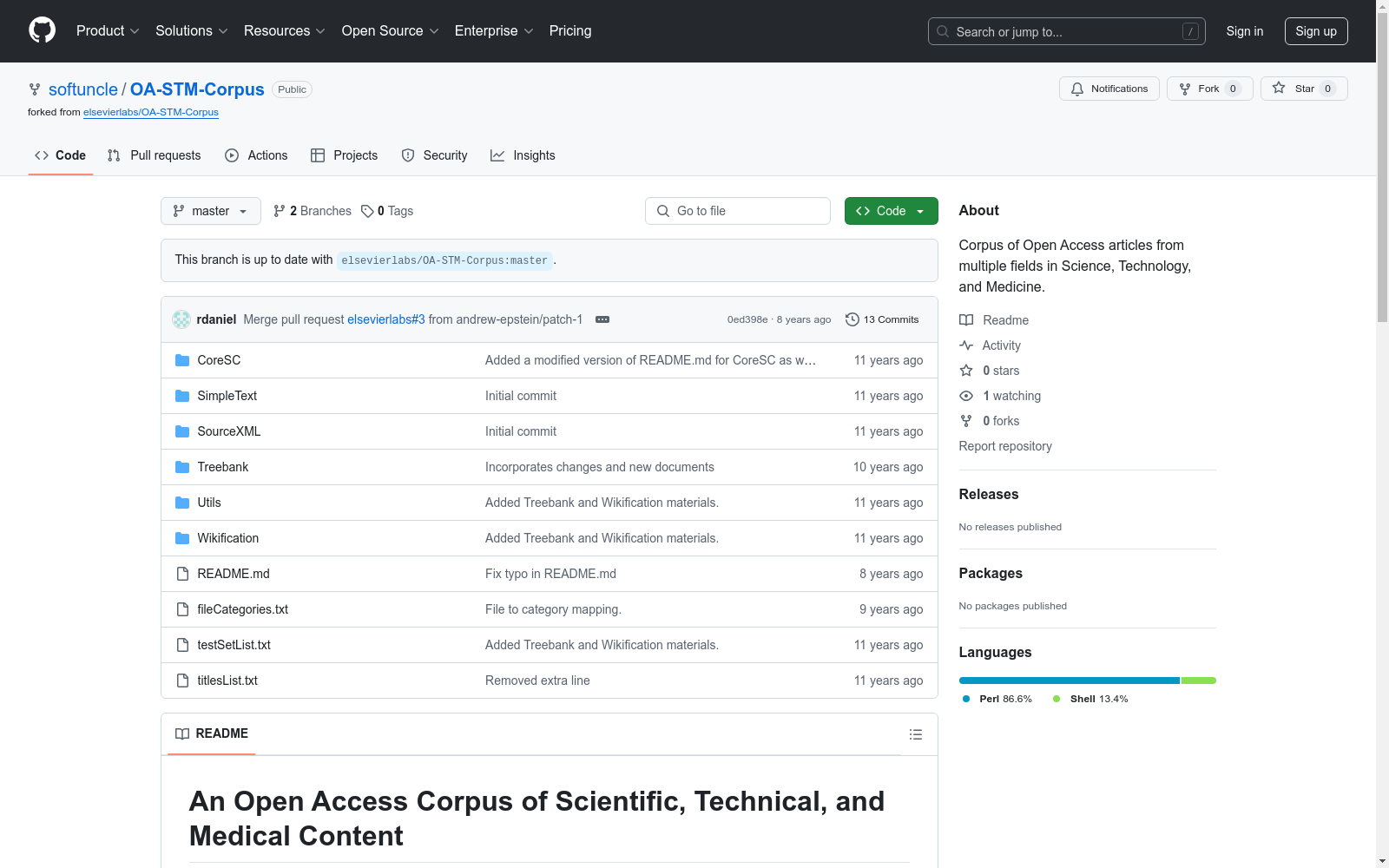Image resolution: width=1389 pixels, height=868 pixels.
Task: Click the Activity pulse icon
Action: [x=966, y=345]
